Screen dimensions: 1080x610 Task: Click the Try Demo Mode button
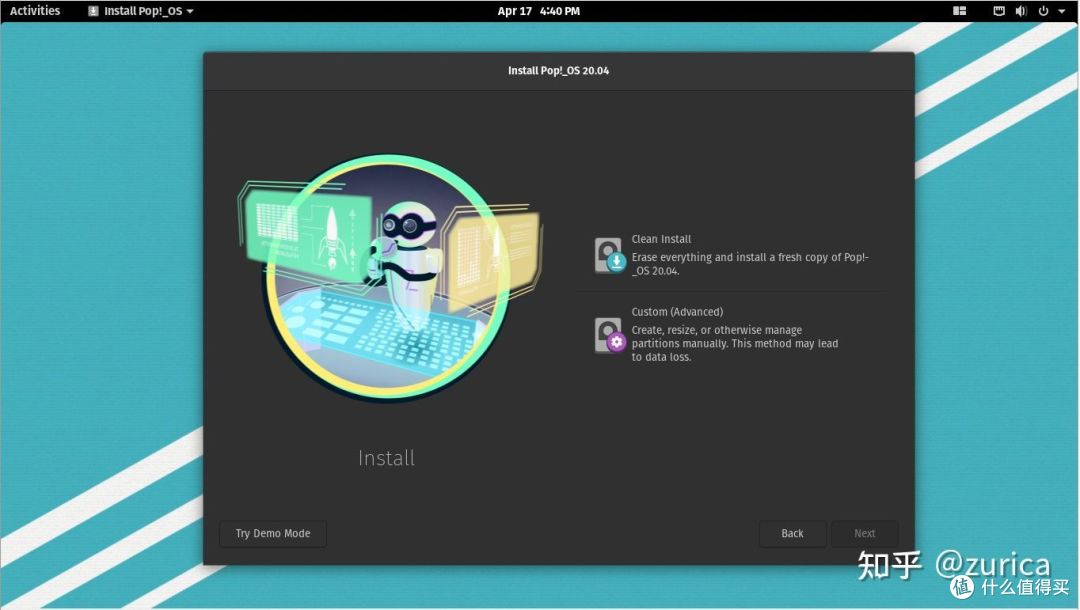pyautogui.click(x=273, y=534)
